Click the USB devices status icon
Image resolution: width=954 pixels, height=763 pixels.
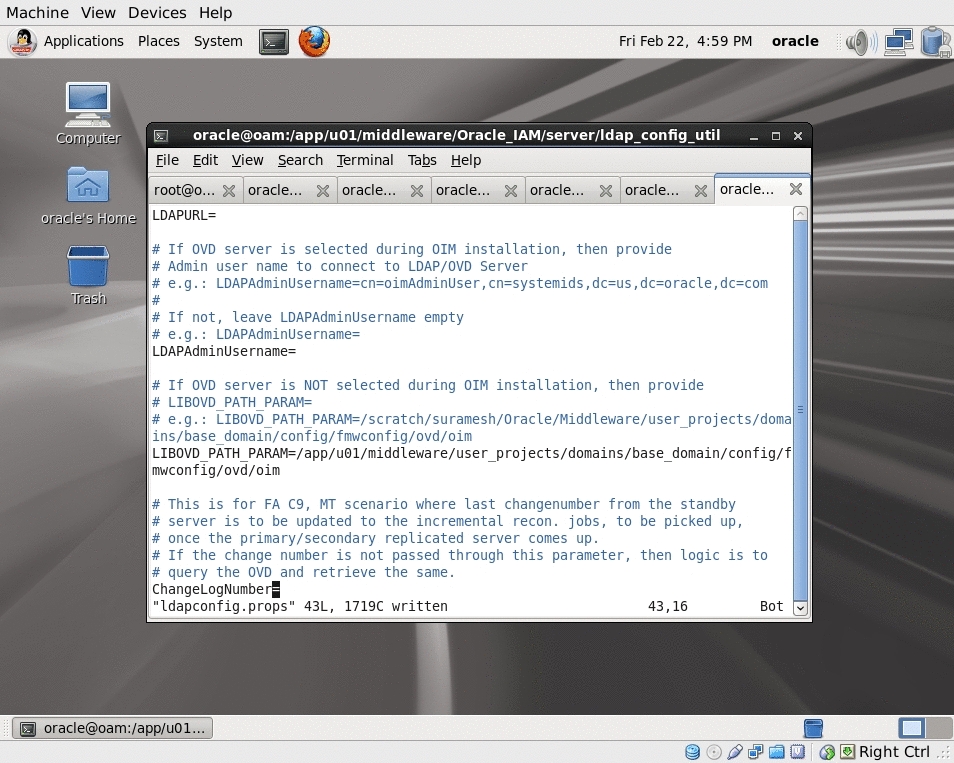(734, 752)
